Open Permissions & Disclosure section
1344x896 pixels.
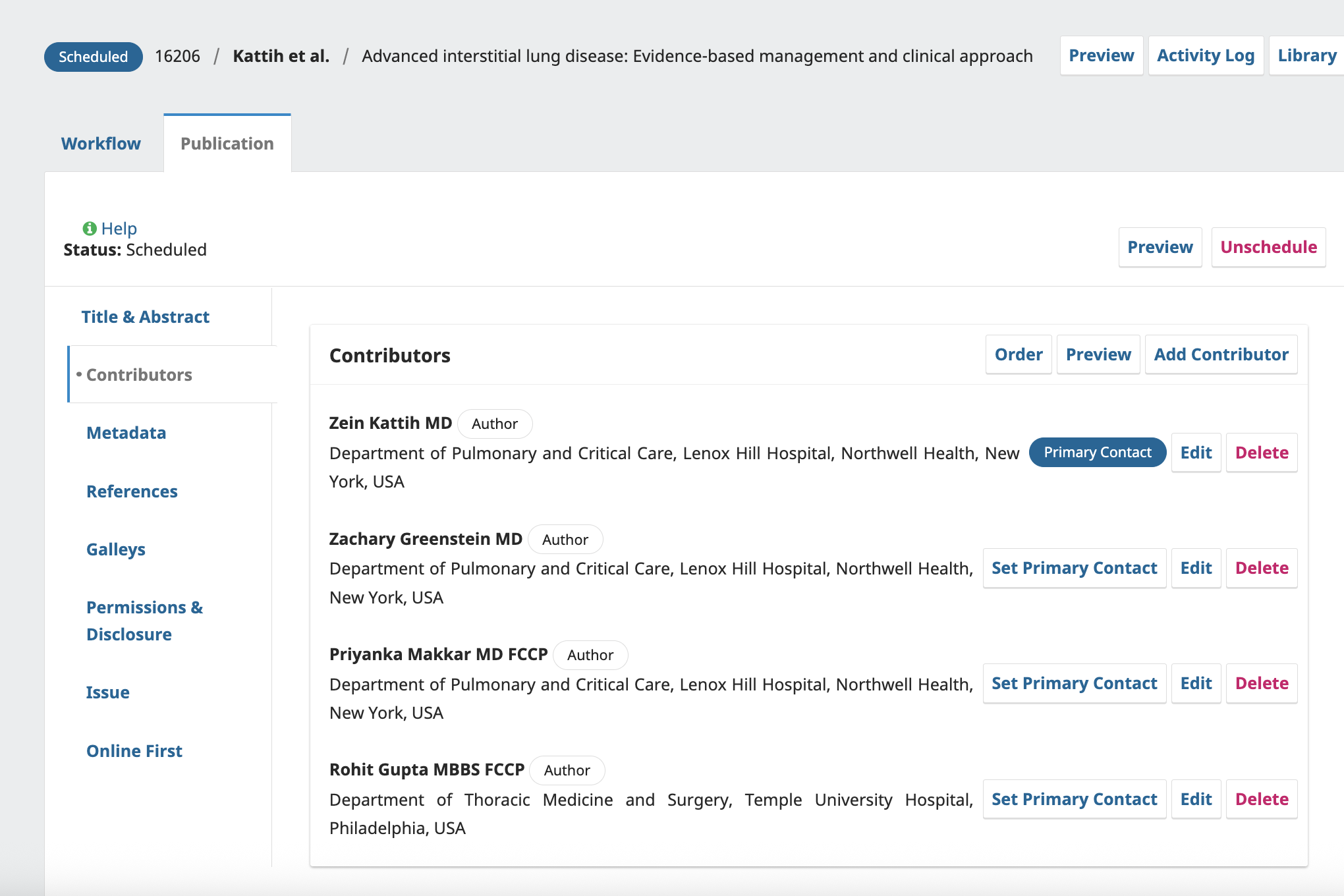coord(144,621)
